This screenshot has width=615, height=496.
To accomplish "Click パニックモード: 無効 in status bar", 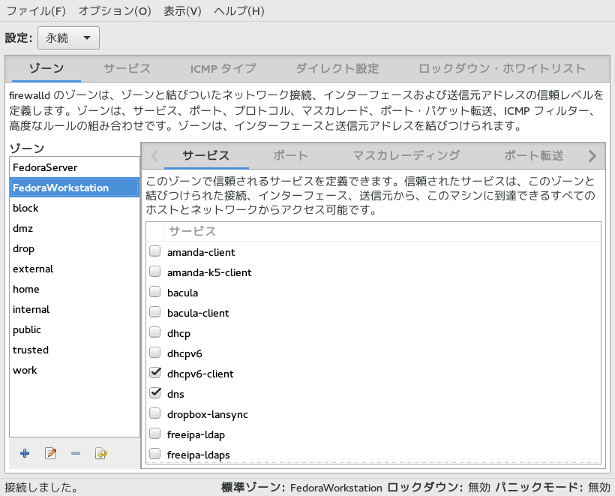I will [x=553, y=487].
